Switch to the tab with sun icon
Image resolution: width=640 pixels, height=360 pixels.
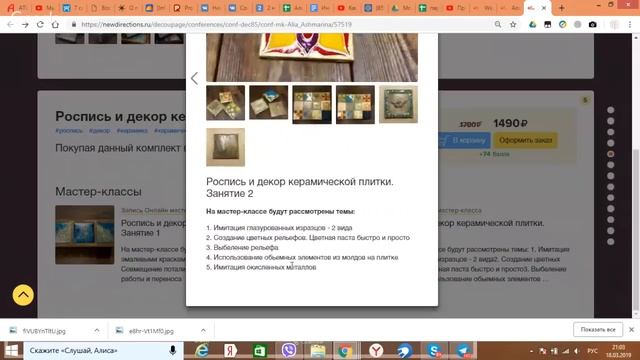tap(127, 8)
